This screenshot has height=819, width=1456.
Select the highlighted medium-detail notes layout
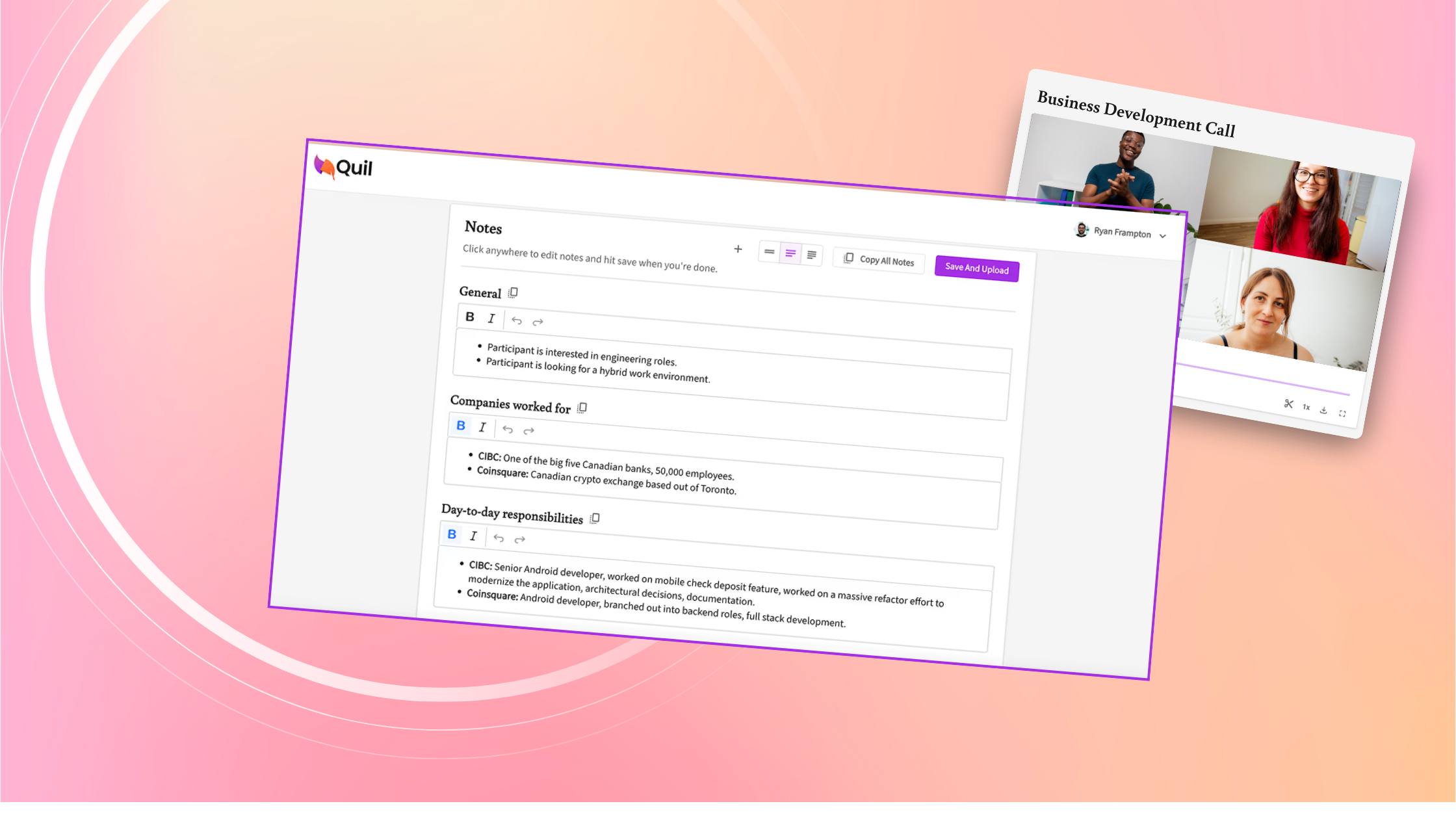pyautogui.click(x=790, y=253)
